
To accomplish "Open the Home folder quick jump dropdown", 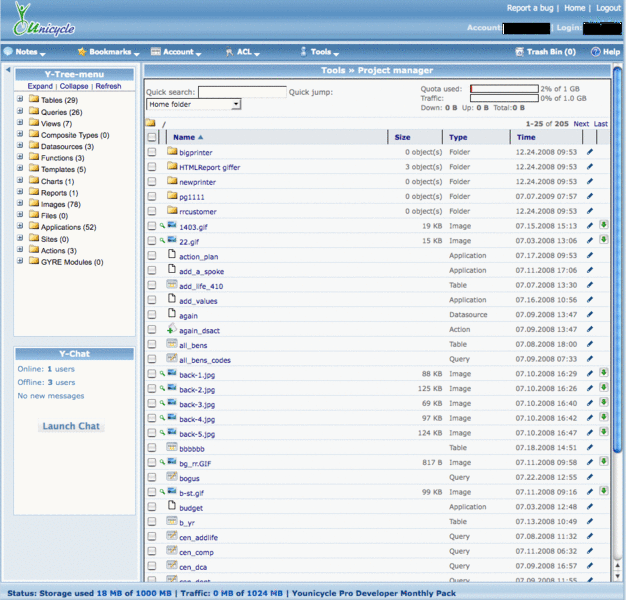I will 194,104.
